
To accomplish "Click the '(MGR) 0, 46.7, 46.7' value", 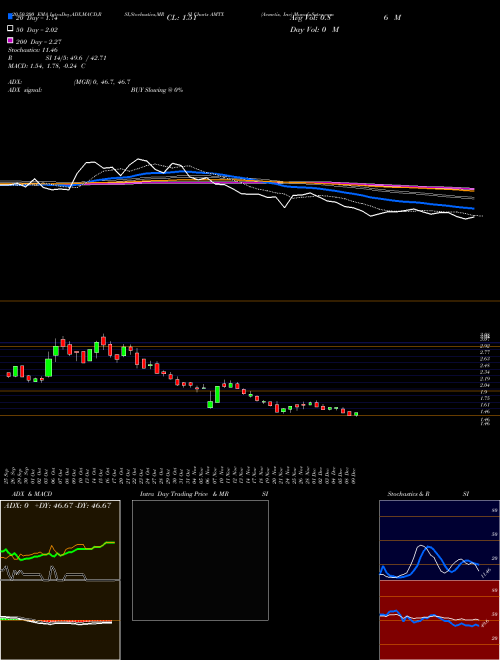I will coord(102,82).
